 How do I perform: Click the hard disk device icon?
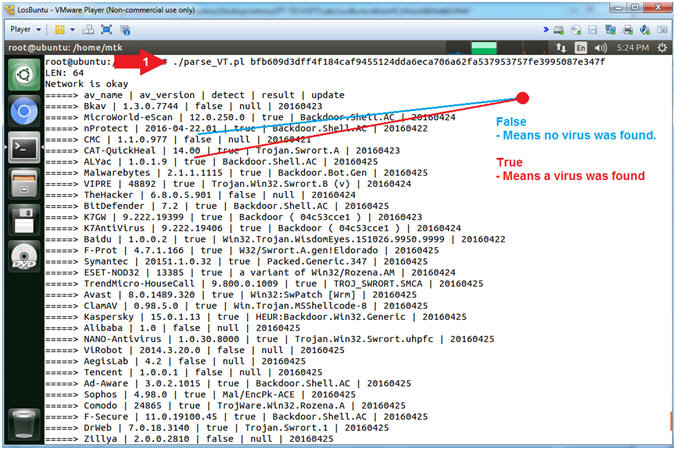coord(559,30)
